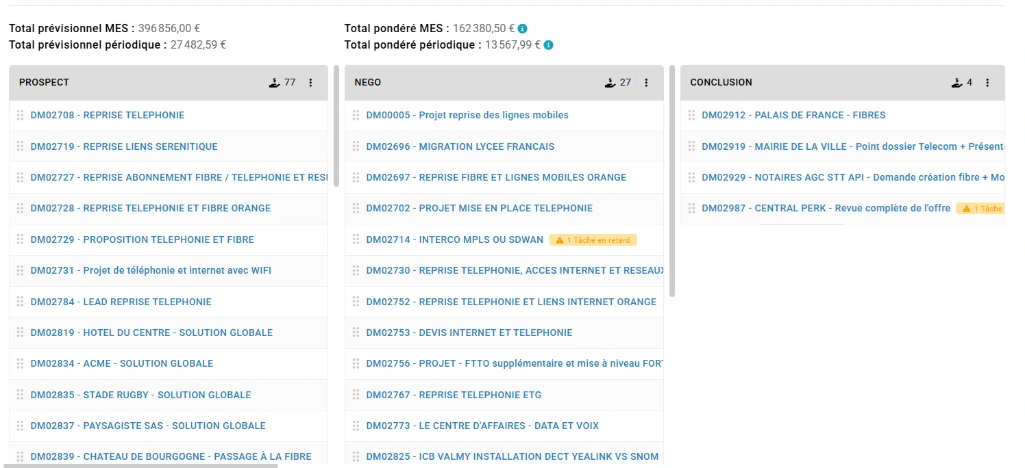Click drag handle of DM00005 card
This screenshot has width=1025, height=468.
[x=356, y=115]
